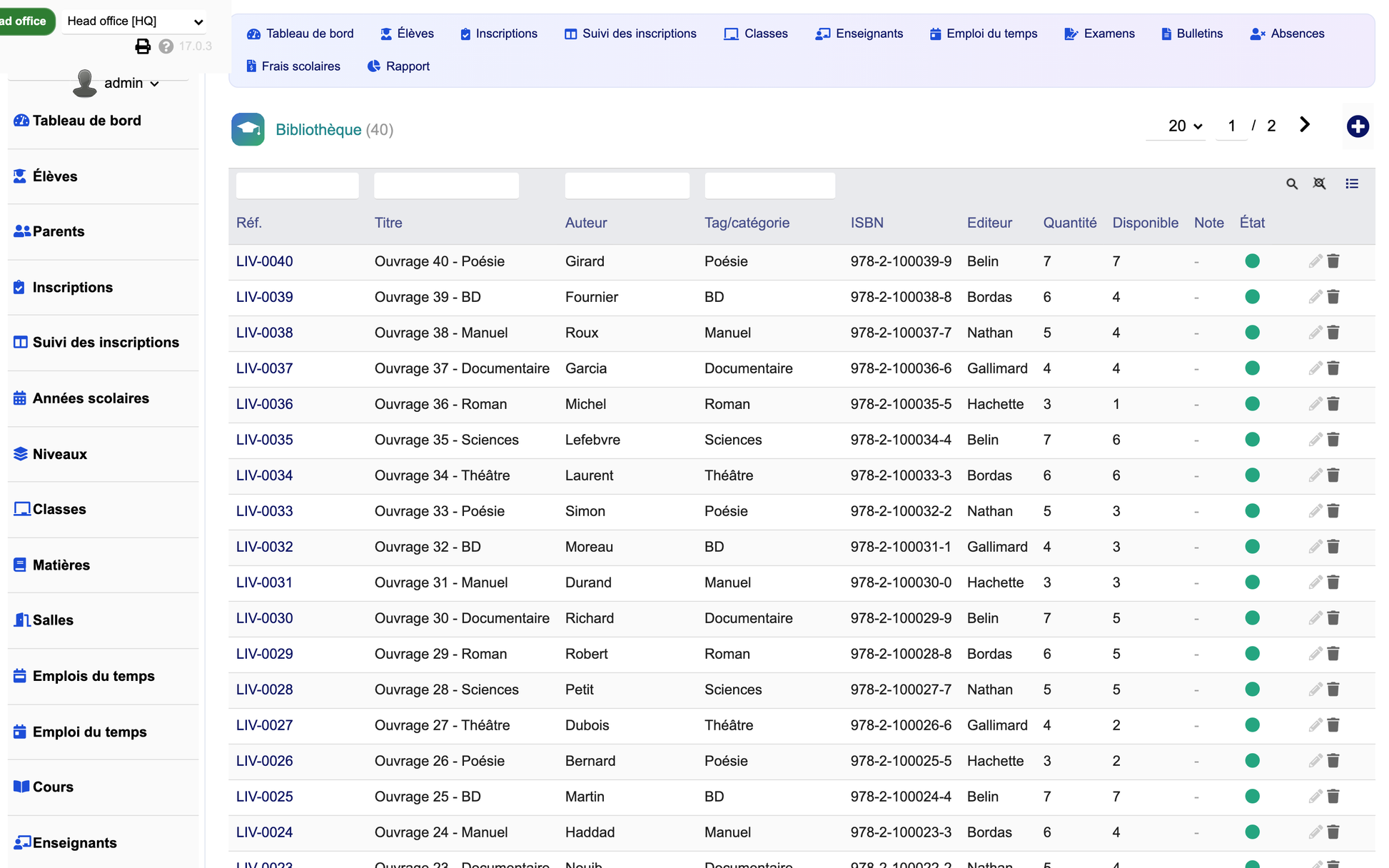This screenshot has height=868, width=1389.
Task: Edit pencil icon for LIV-0036
Action: (1315, 404)
